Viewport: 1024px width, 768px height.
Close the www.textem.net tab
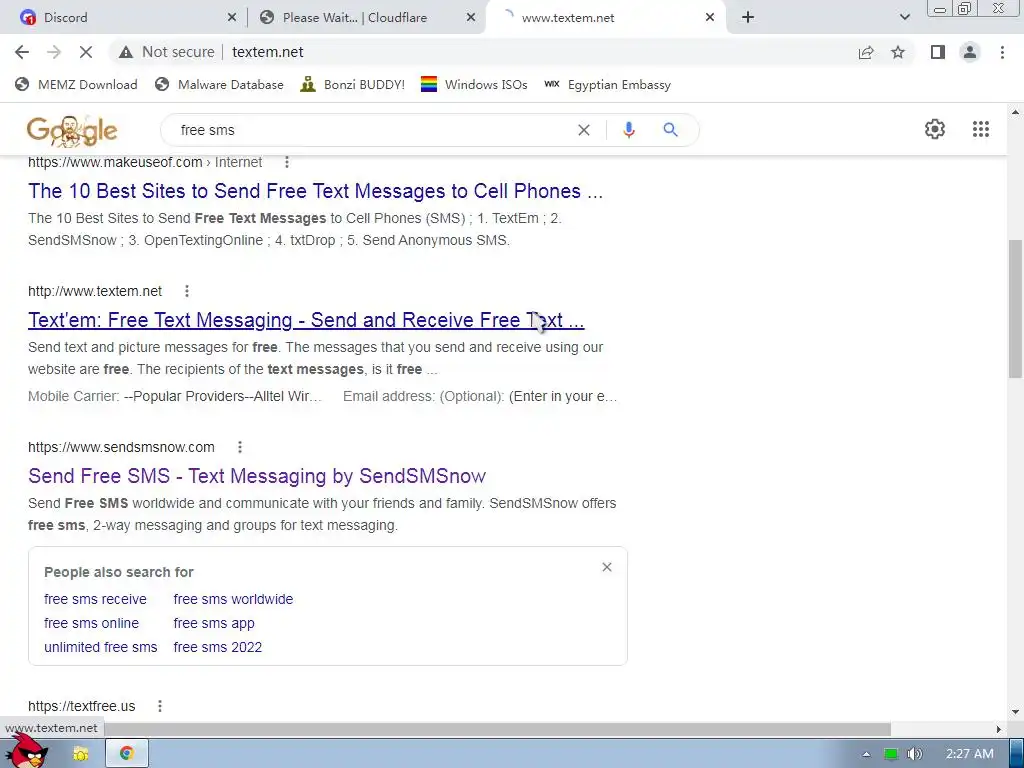point(710,18)
